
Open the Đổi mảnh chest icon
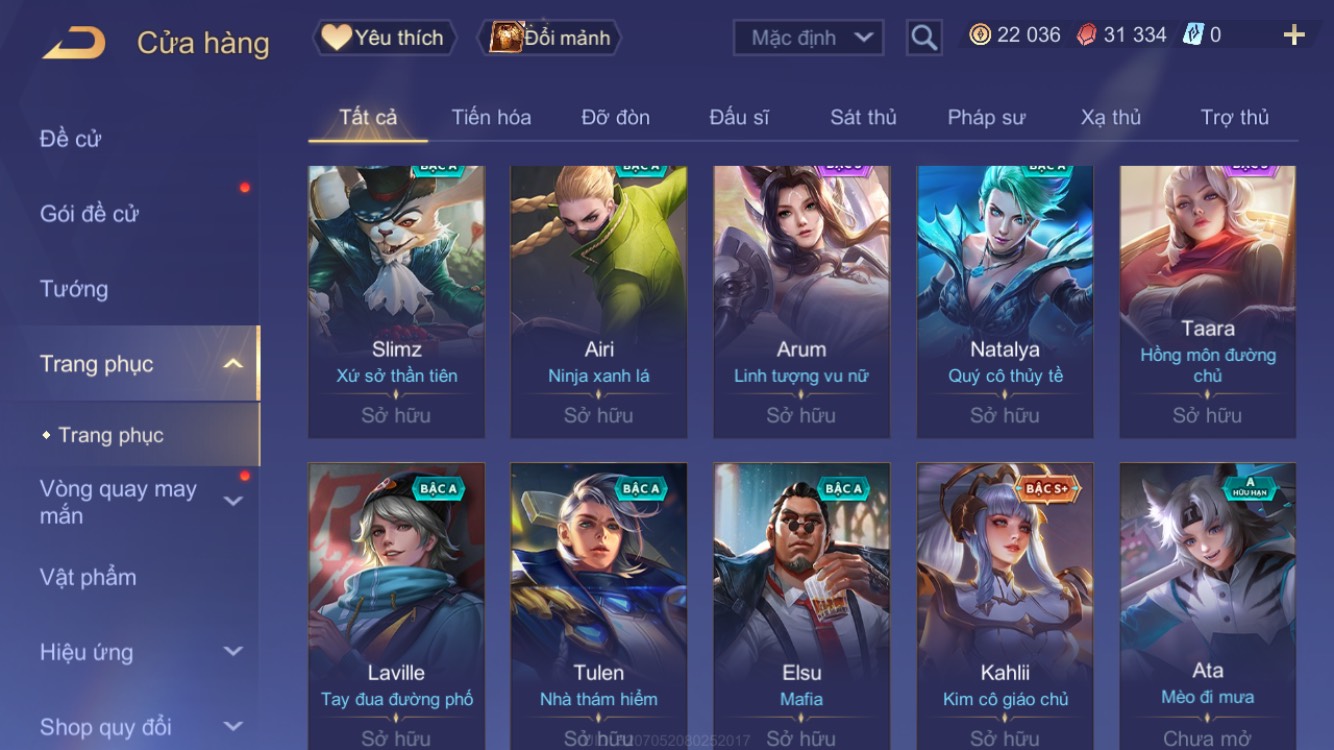[506, 37]
